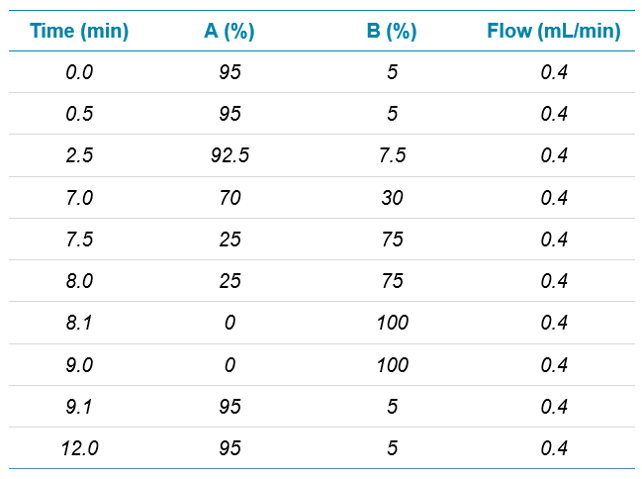The image size is (642, 479).
Task: Click the 30 value in column B
Action: (391, 198)
